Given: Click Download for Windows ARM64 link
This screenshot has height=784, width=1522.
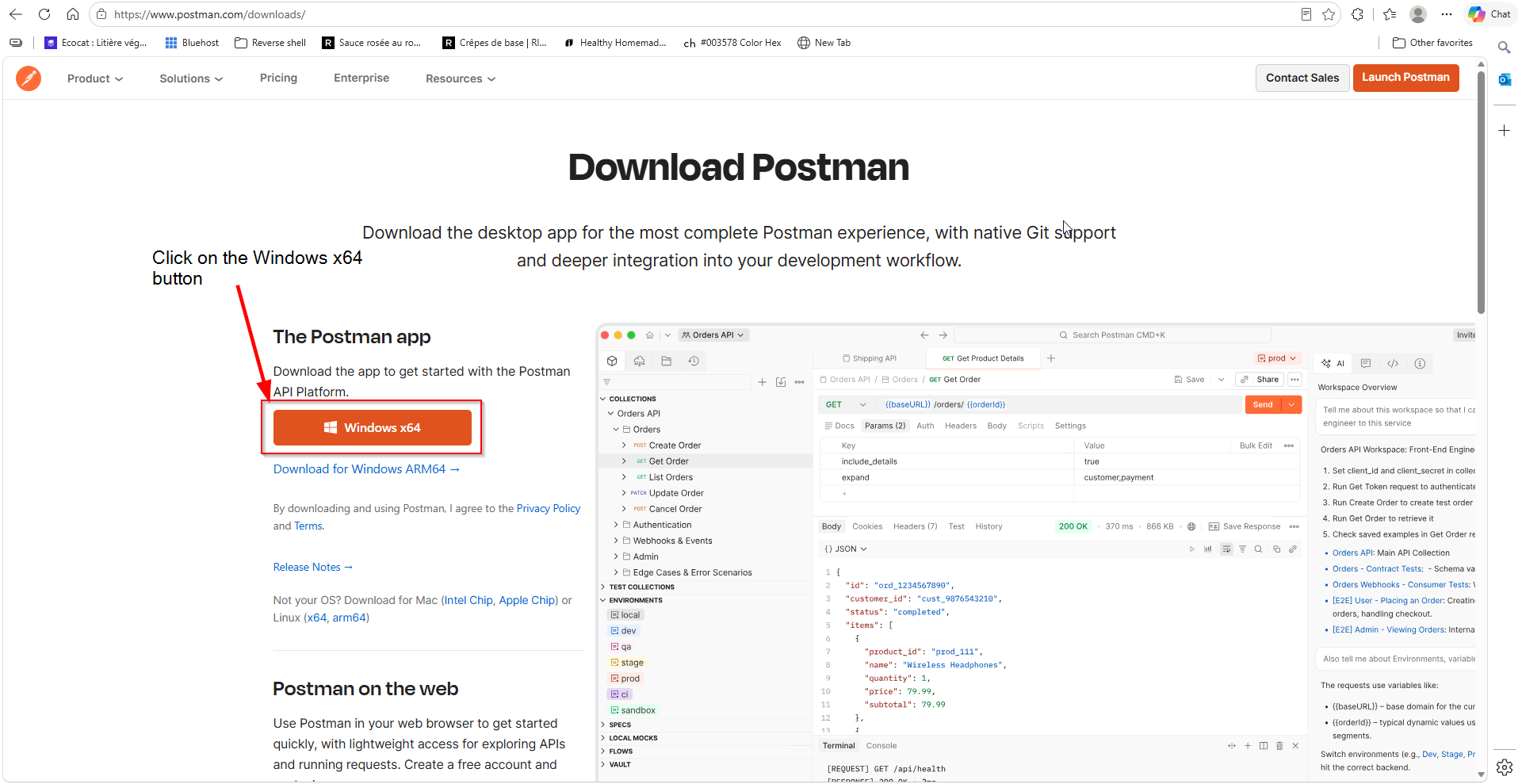Looking at the screenshot, I should (366, 469).
